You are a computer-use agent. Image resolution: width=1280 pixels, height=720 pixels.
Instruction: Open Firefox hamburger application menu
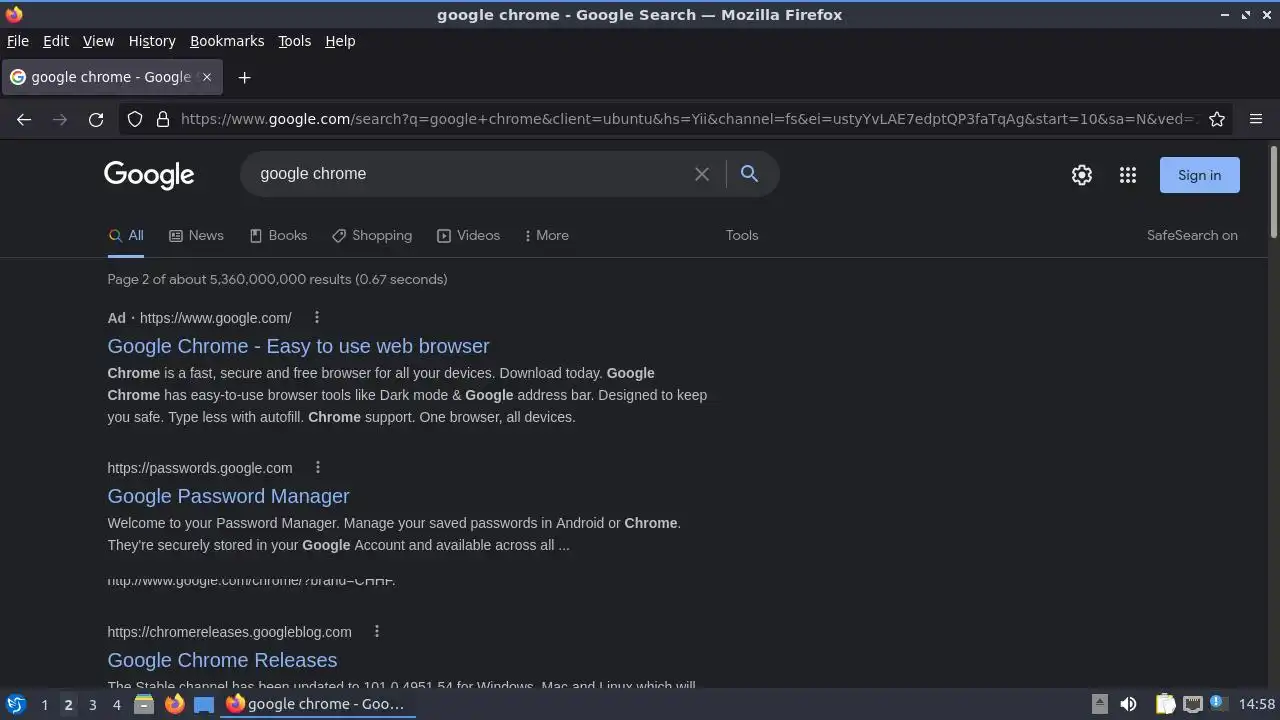1256,119
